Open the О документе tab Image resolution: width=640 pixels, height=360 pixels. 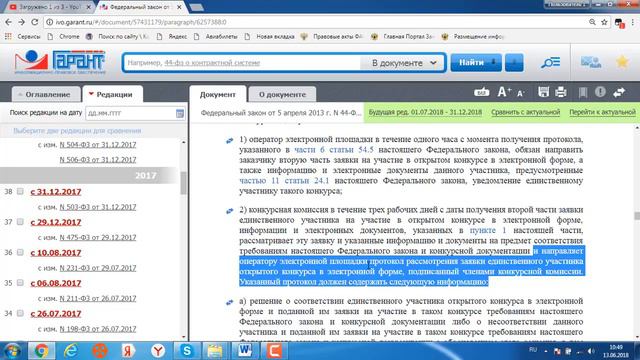coord(282,95)
